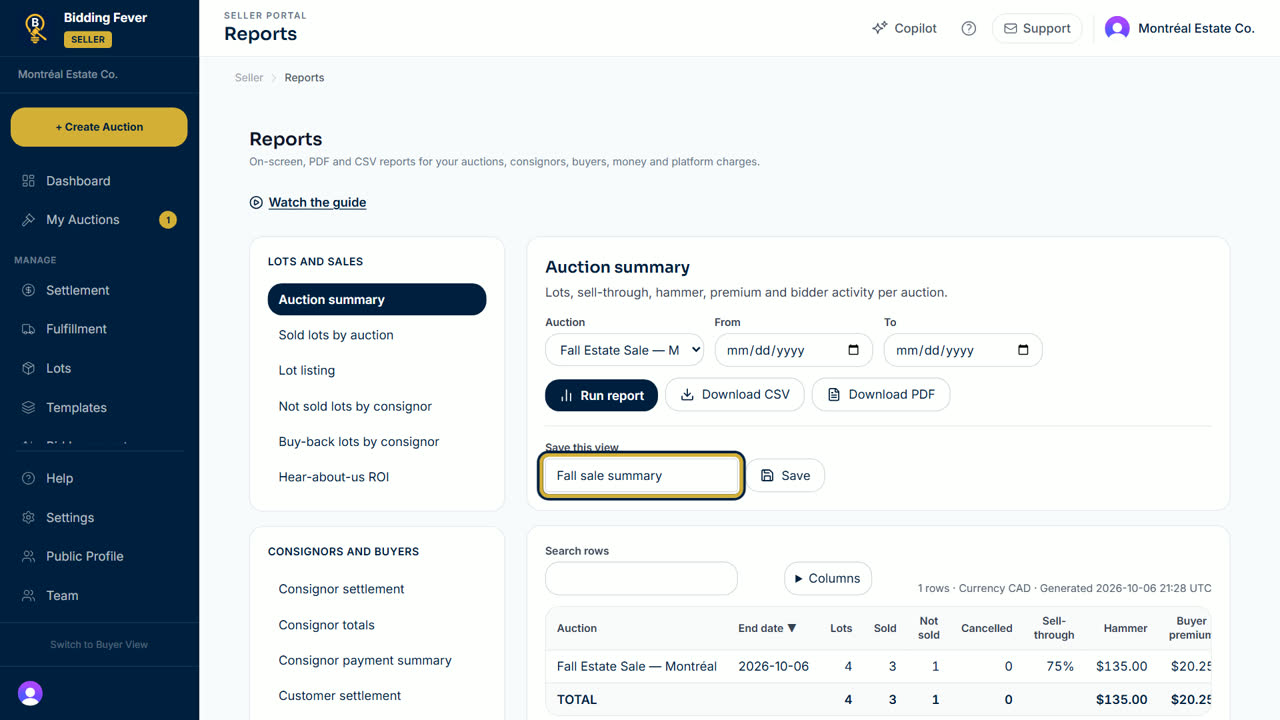The height and width of the screenshot is (720, 1280).
Task: Click the Run report button
Action: 601,395
